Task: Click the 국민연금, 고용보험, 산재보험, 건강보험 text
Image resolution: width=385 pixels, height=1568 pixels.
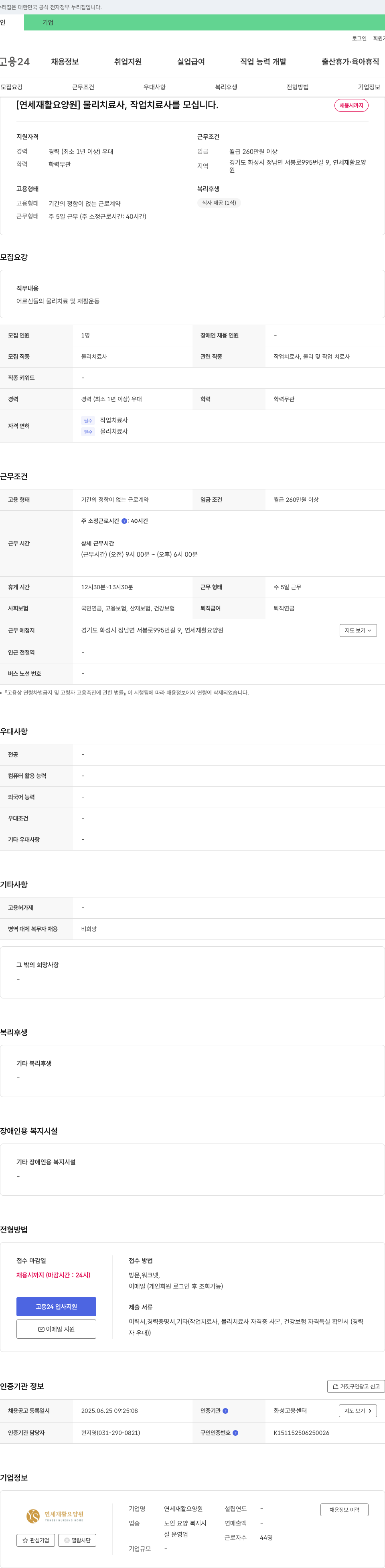Action: pyautogui.click(x=128, y=608)
